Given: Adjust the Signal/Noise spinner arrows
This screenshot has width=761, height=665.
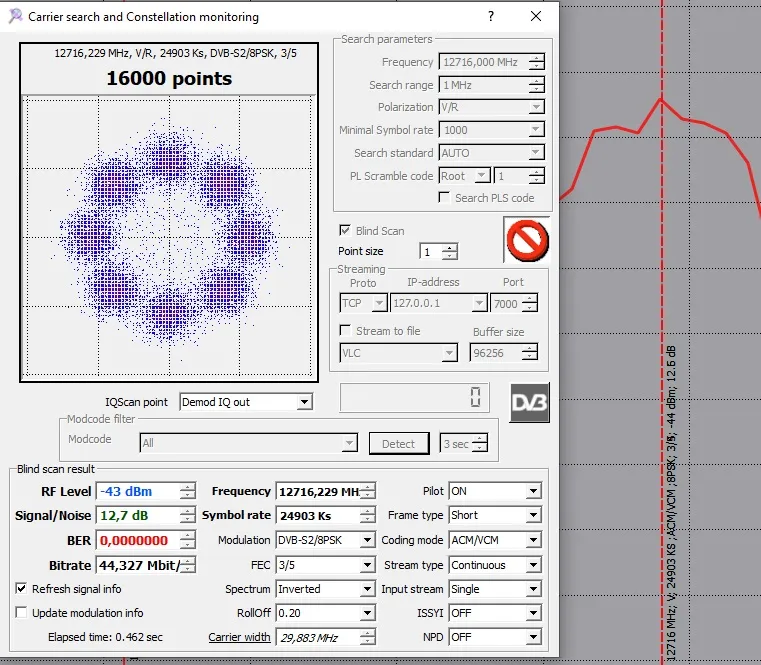Looking at the screenshot, I should click(x=187, y=516).
